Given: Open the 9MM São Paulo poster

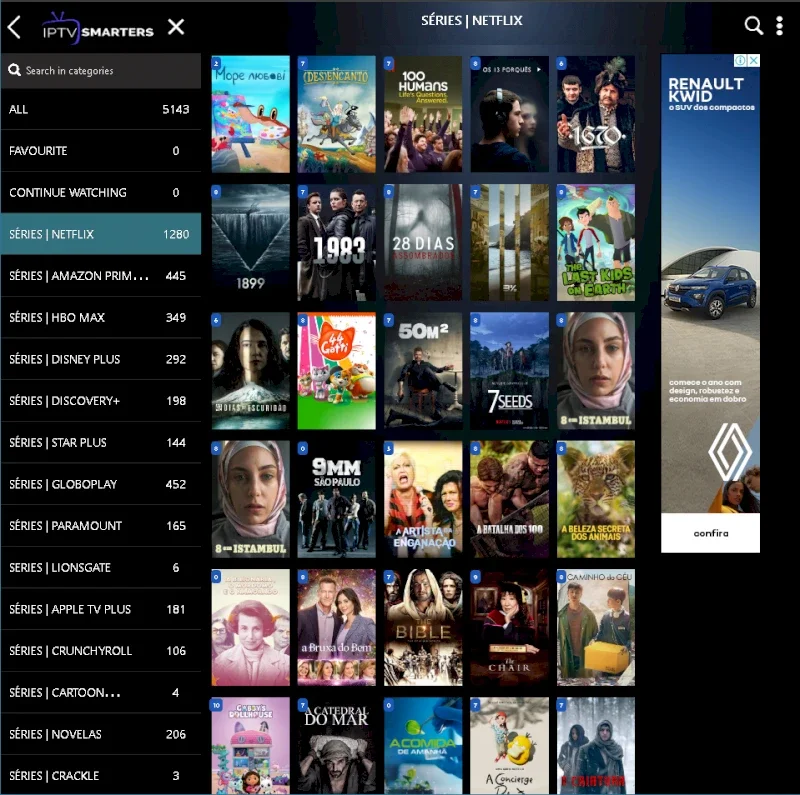Looking at the screenshot, I should (337, 499).
